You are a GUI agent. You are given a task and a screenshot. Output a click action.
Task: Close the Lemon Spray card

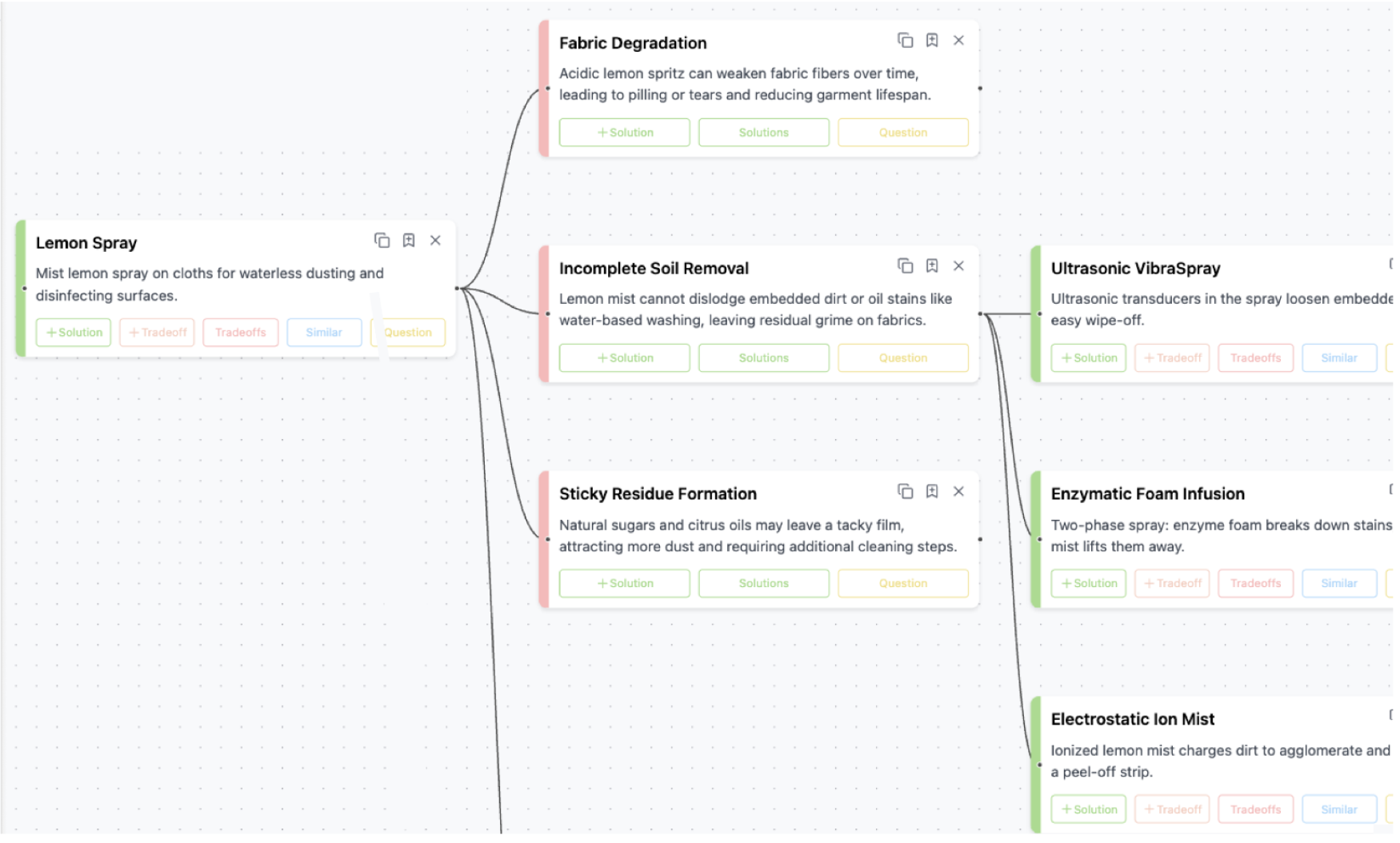(x=435, y=241)
